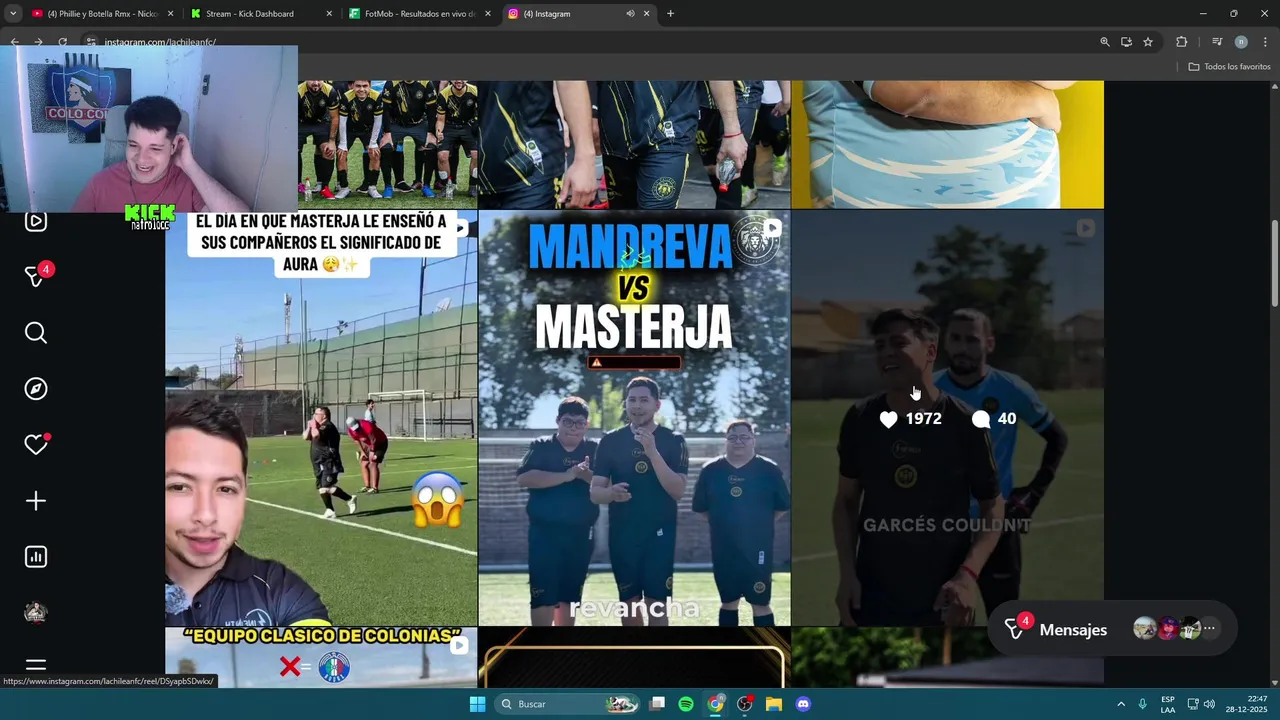
Task: Close the FotMob tab
Action: point(488,14)
